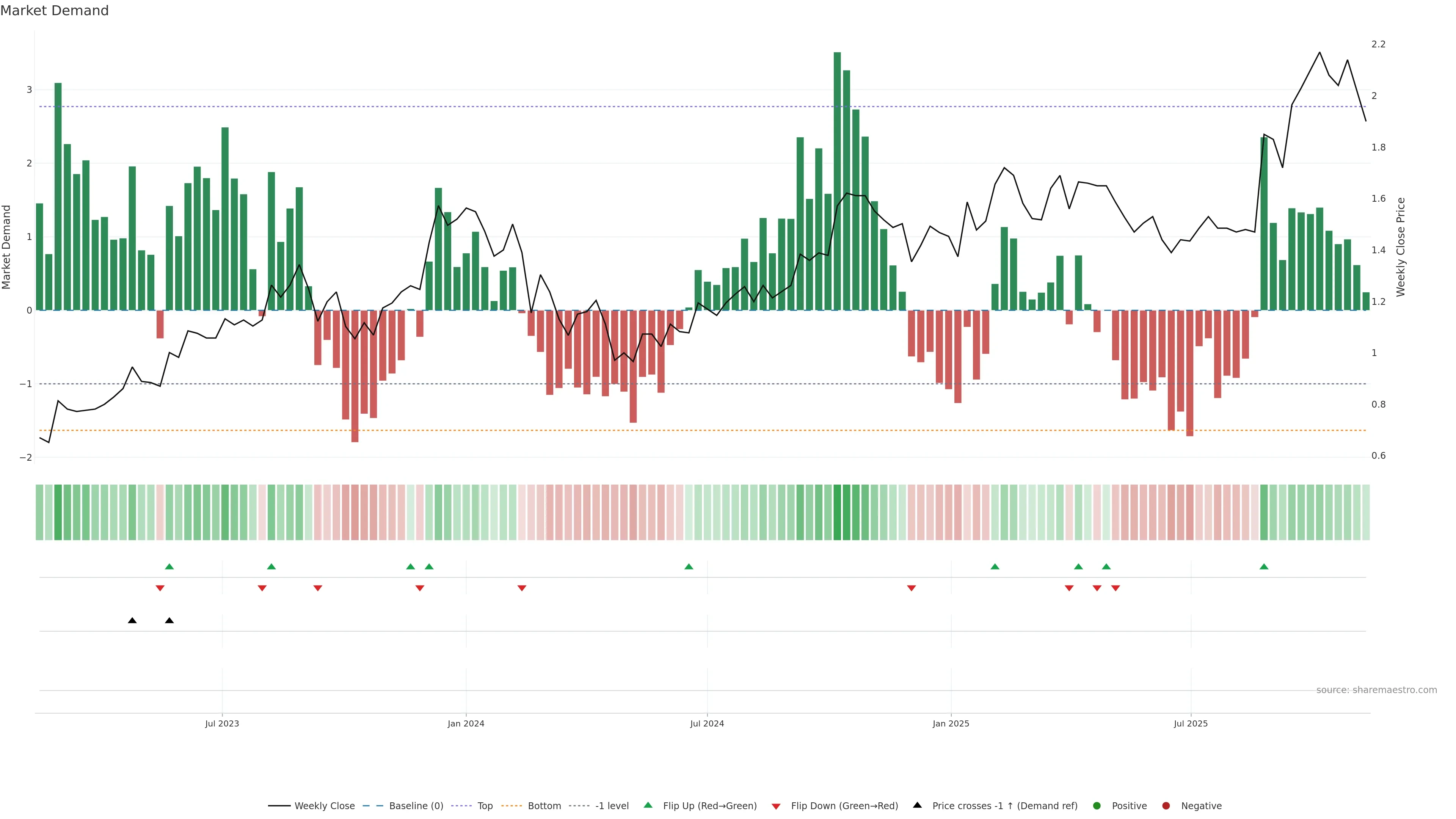The height and width of the screenshot is (819, 1456).
Task: Click the tallest green demand bar
Action: [837, 181]
